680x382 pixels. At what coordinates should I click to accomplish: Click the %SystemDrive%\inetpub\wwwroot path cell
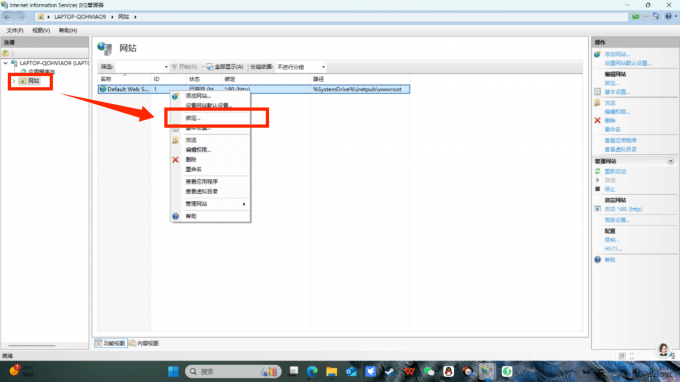pos(357,89)
